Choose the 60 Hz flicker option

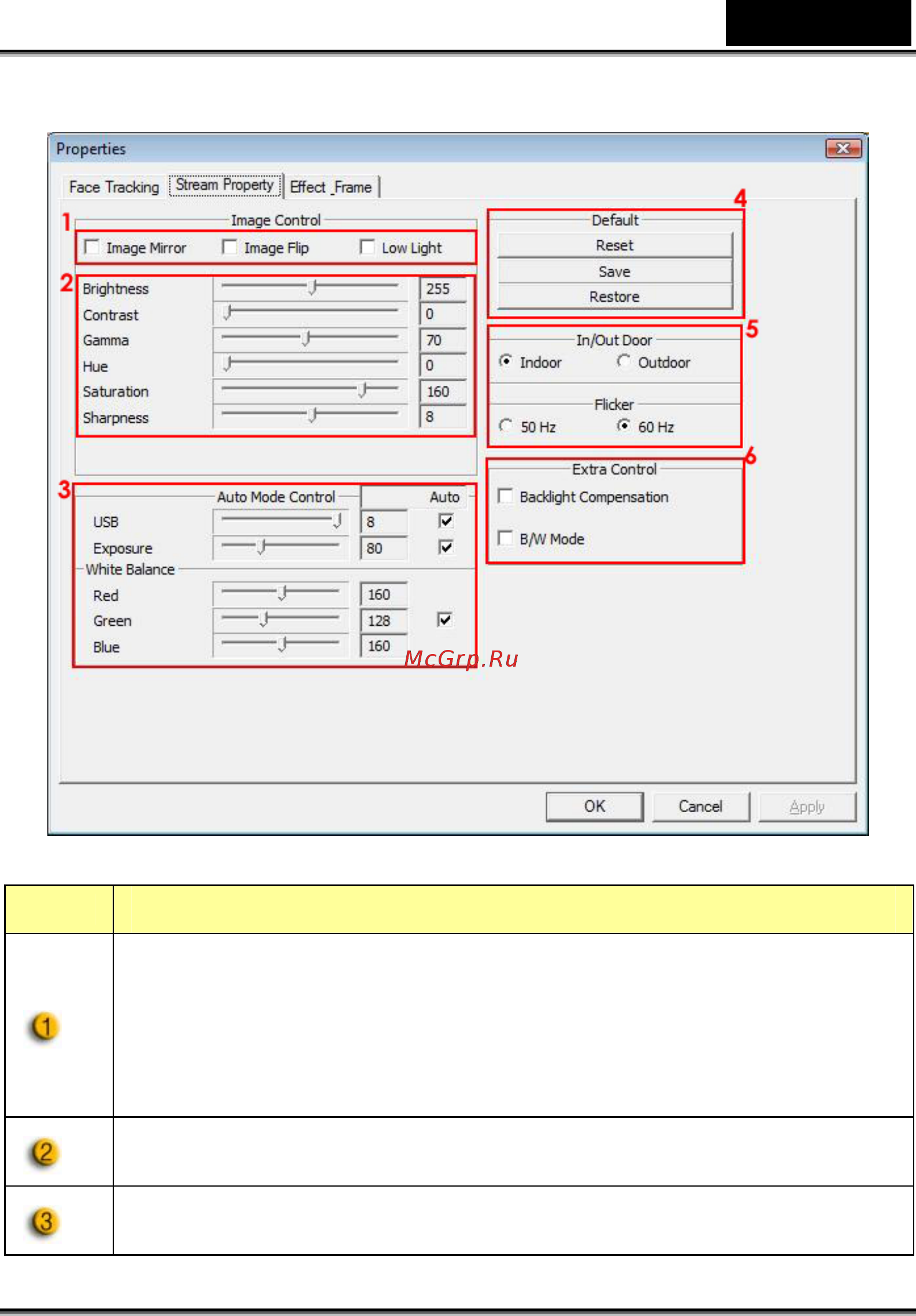pos(624,426)
